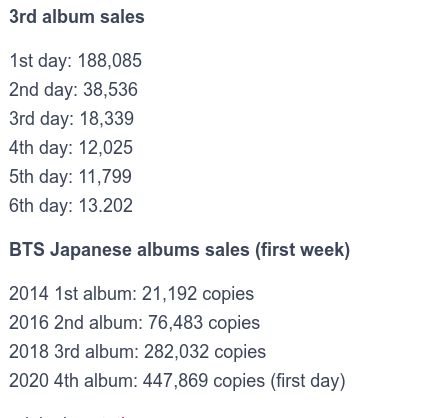This screenshot has width=440, height=418.
Task: Select the "2nd day:" label
Action: point(43,90)
